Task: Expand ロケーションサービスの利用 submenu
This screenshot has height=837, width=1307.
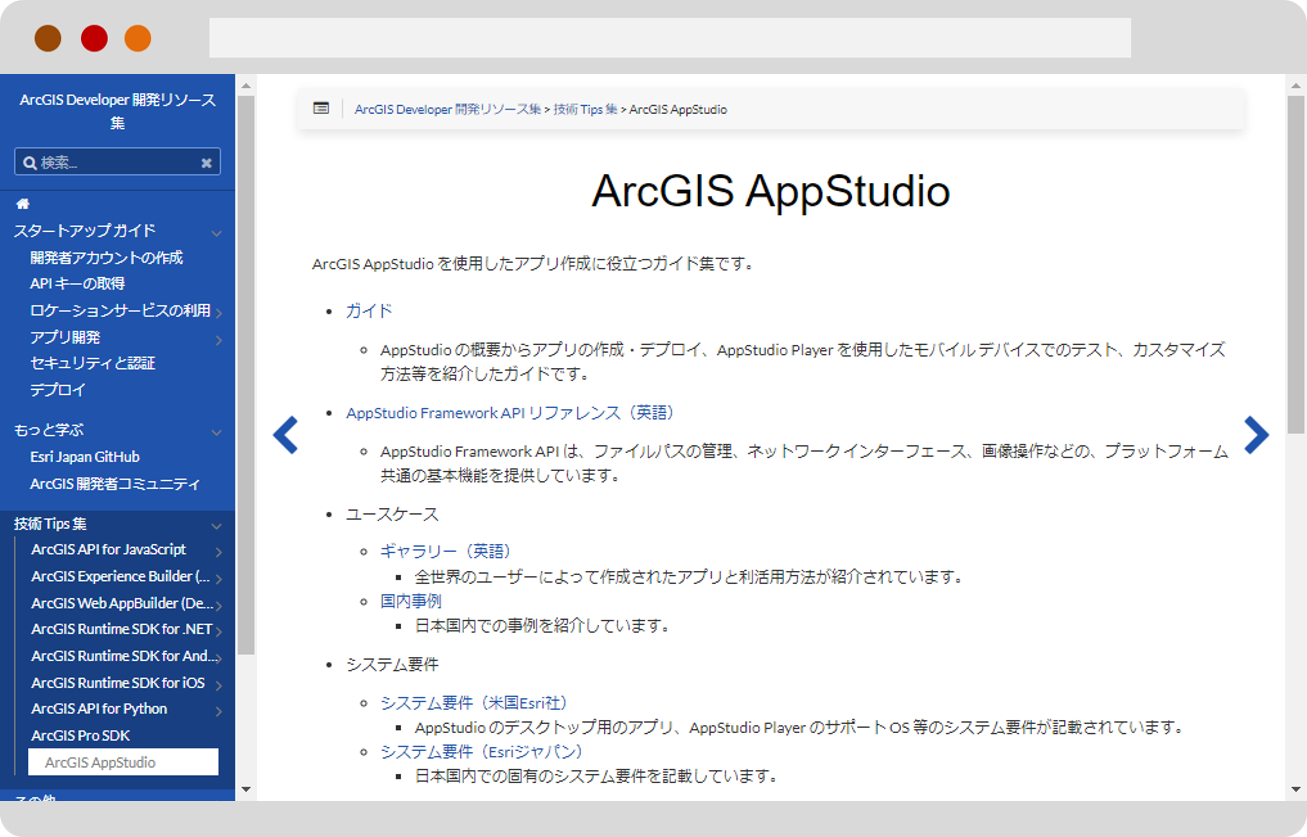Action: point(218,313)
